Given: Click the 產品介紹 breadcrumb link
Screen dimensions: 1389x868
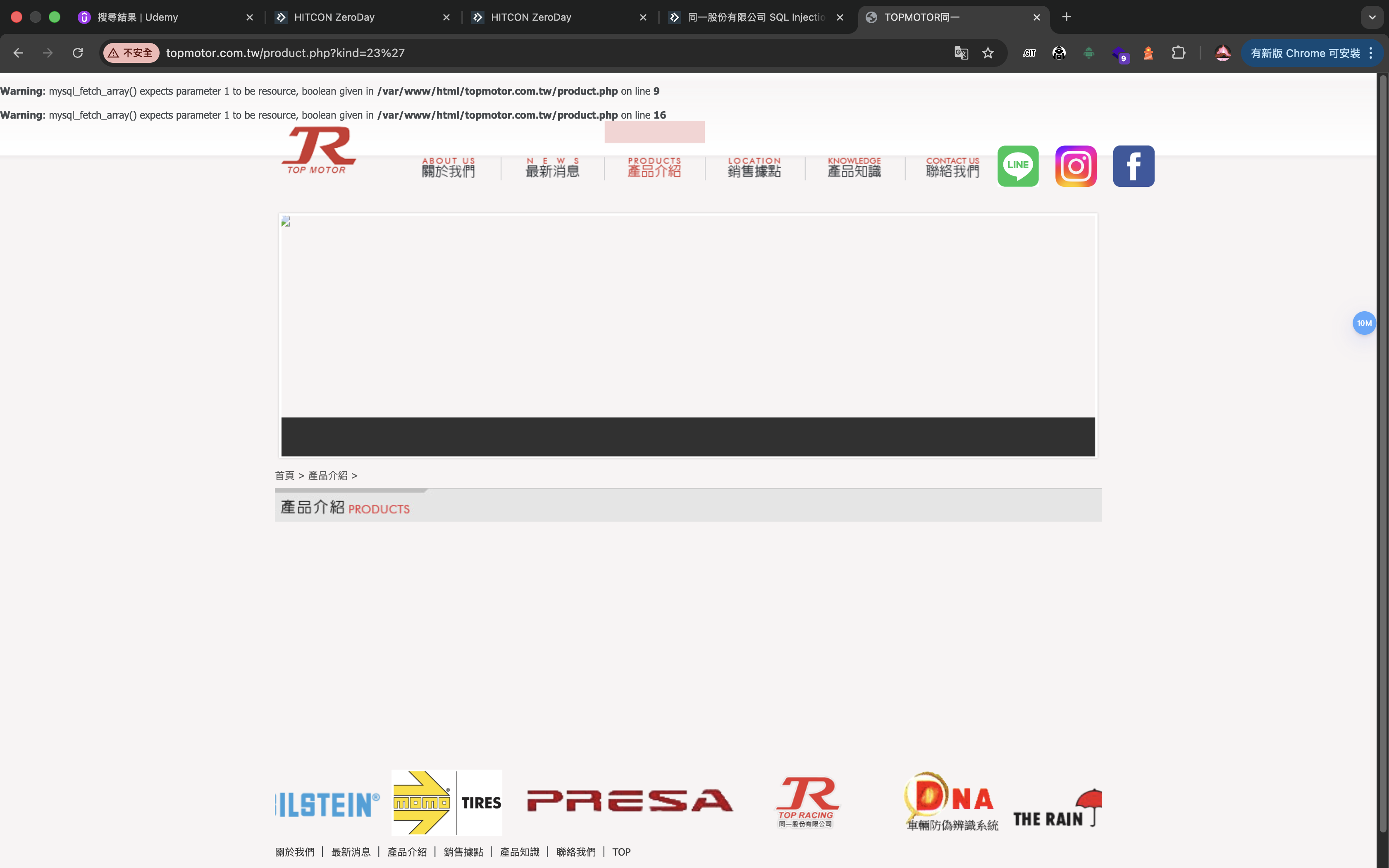Looking at the screenshot, I should click(328, 475).
